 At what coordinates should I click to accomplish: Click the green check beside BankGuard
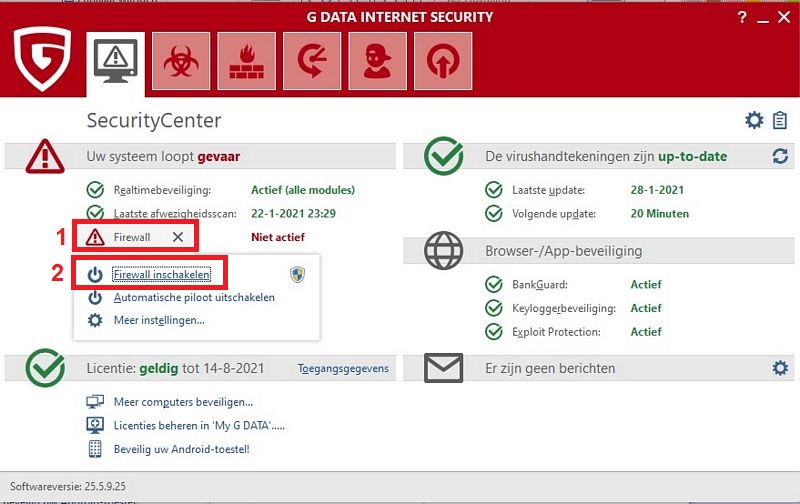tap(493, 284)
